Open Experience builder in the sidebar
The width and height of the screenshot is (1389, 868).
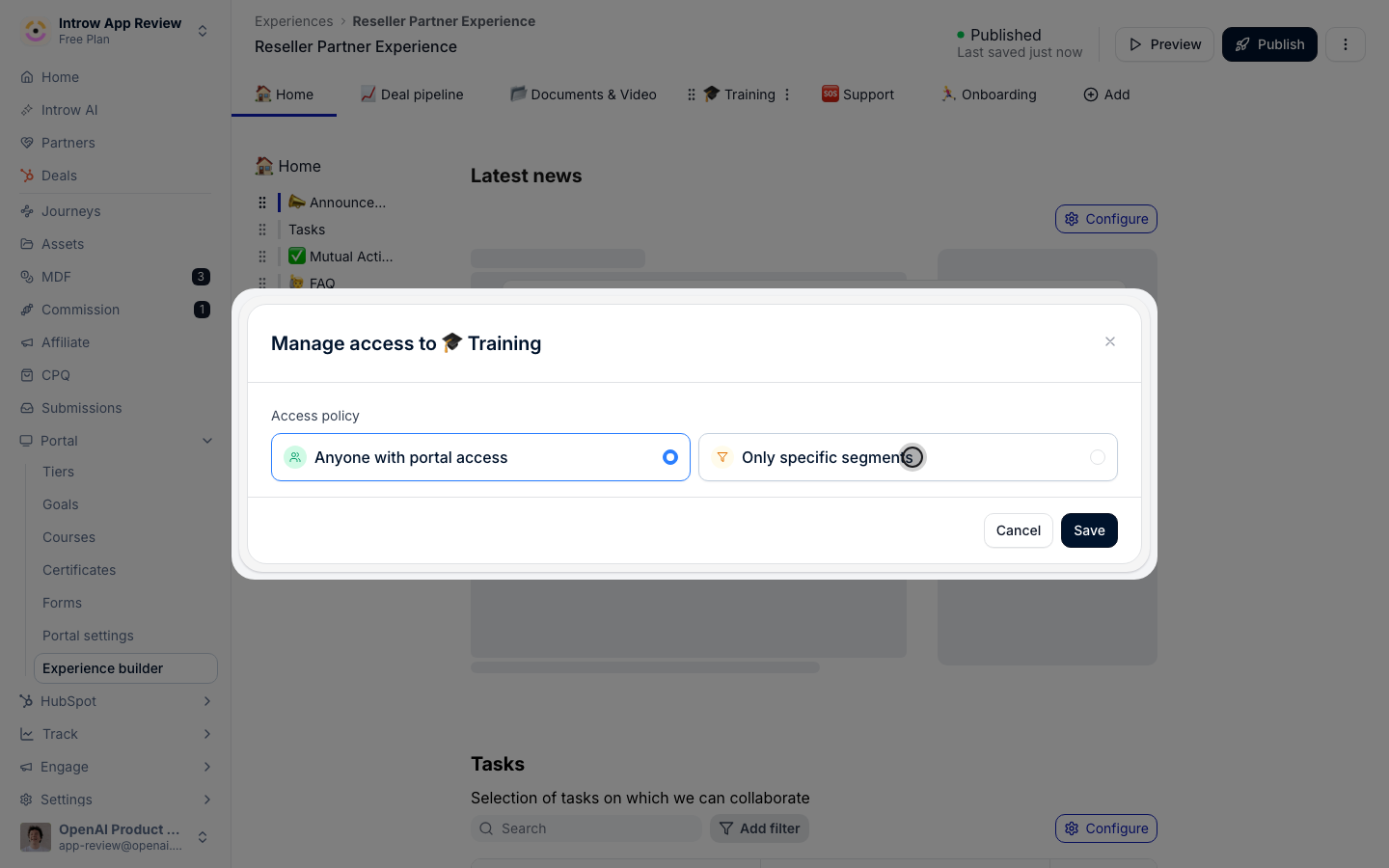pyautogui.click(x=125, y=668)
